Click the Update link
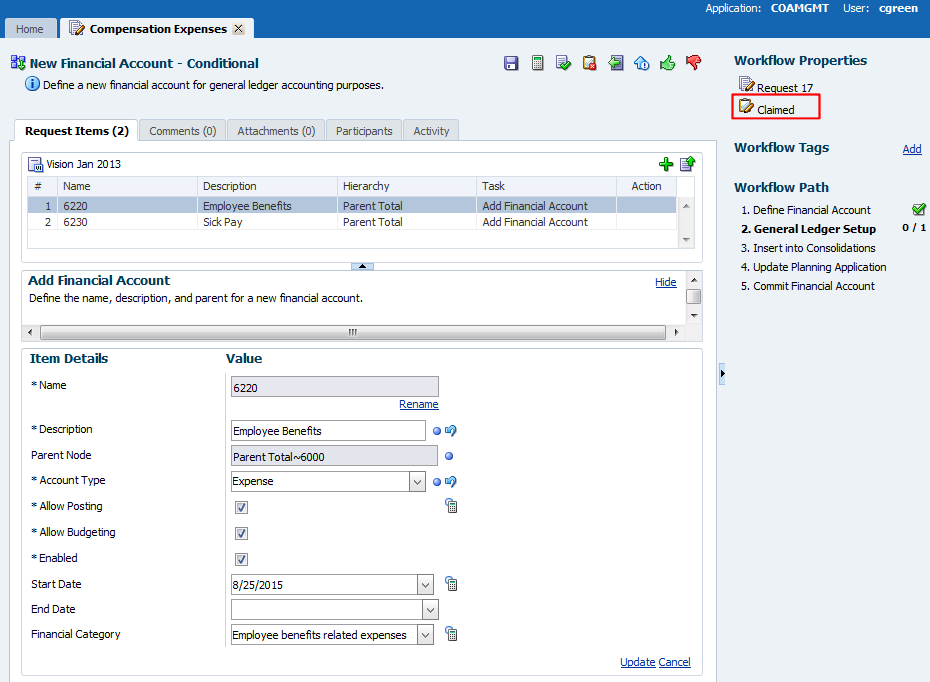The image size is (930, 682). click(637, 662)
